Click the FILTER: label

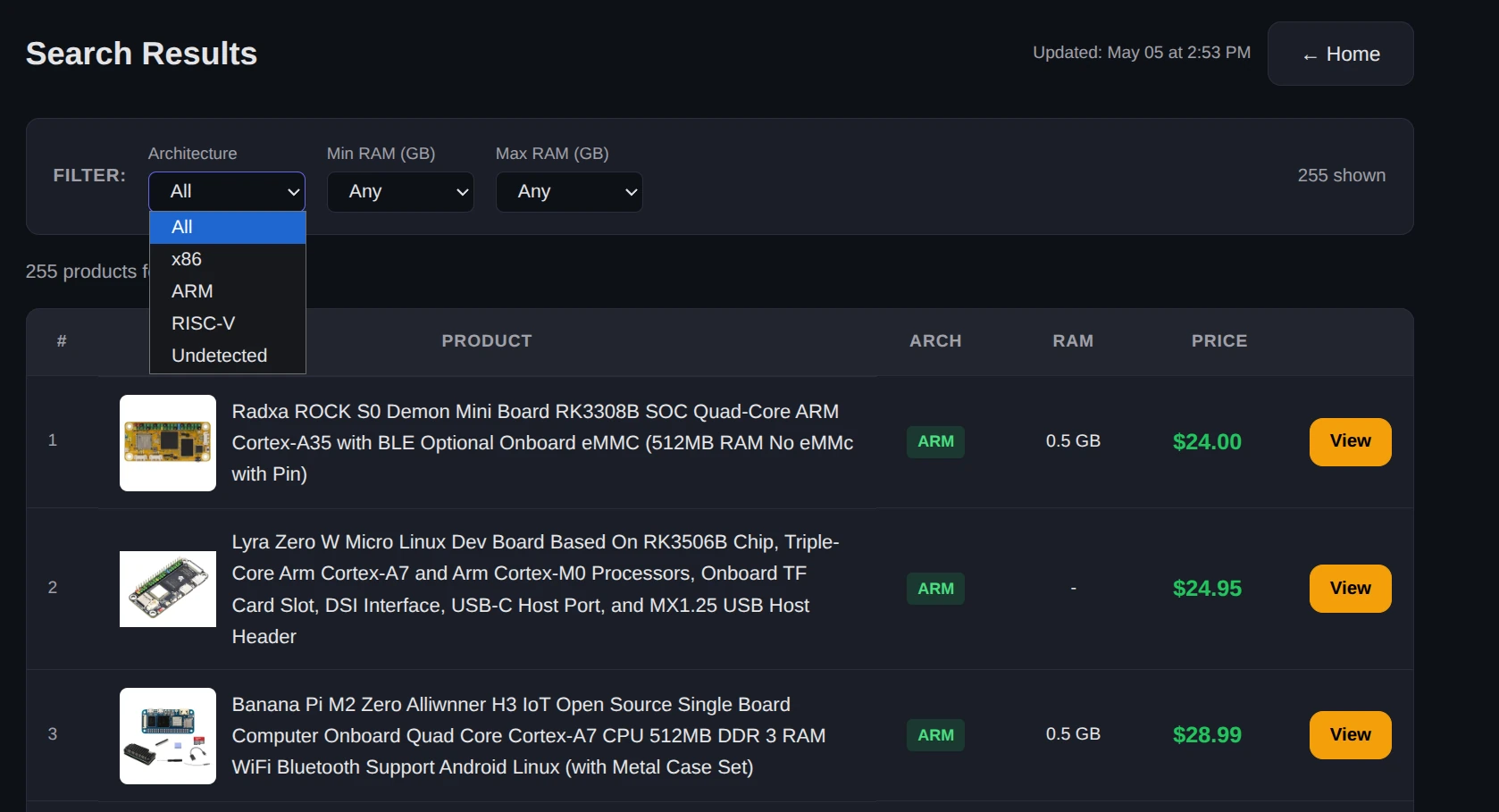[89, 176]
